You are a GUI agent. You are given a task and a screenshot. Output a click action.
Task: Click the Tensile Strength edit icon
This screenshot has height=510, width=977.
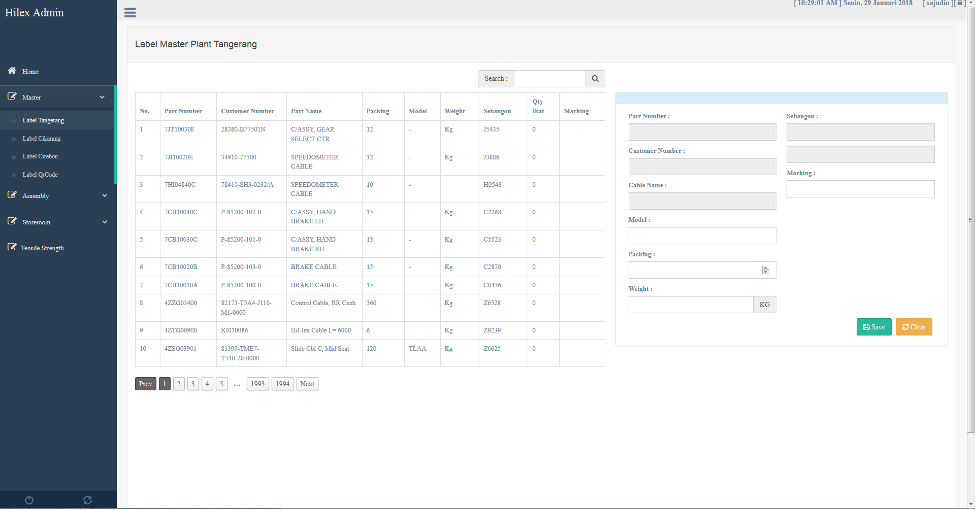pos(12,246)
